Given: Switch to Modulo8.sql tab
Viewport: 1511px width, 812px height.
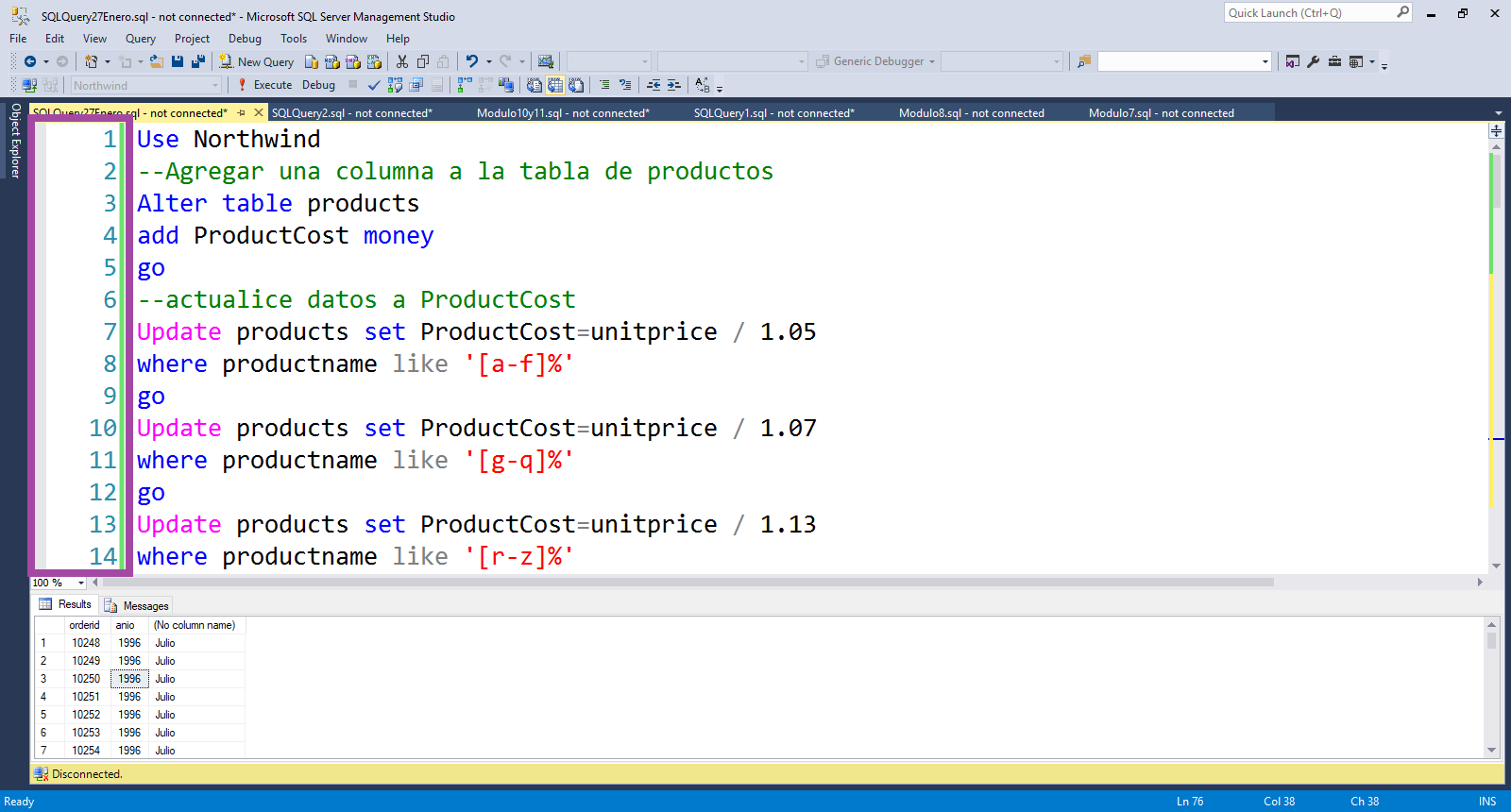Looking at the screenshot, I should [x=972, y=112].
